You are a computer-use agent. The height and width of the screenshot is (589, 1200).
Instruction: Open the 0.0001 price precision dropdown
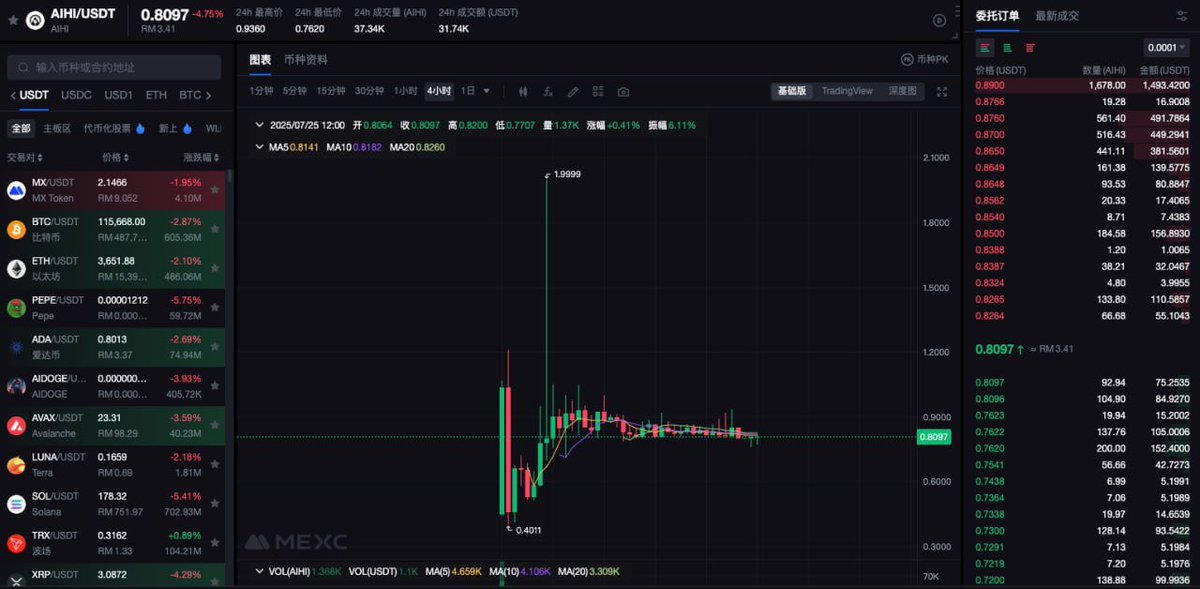[x=1167, y=47]
